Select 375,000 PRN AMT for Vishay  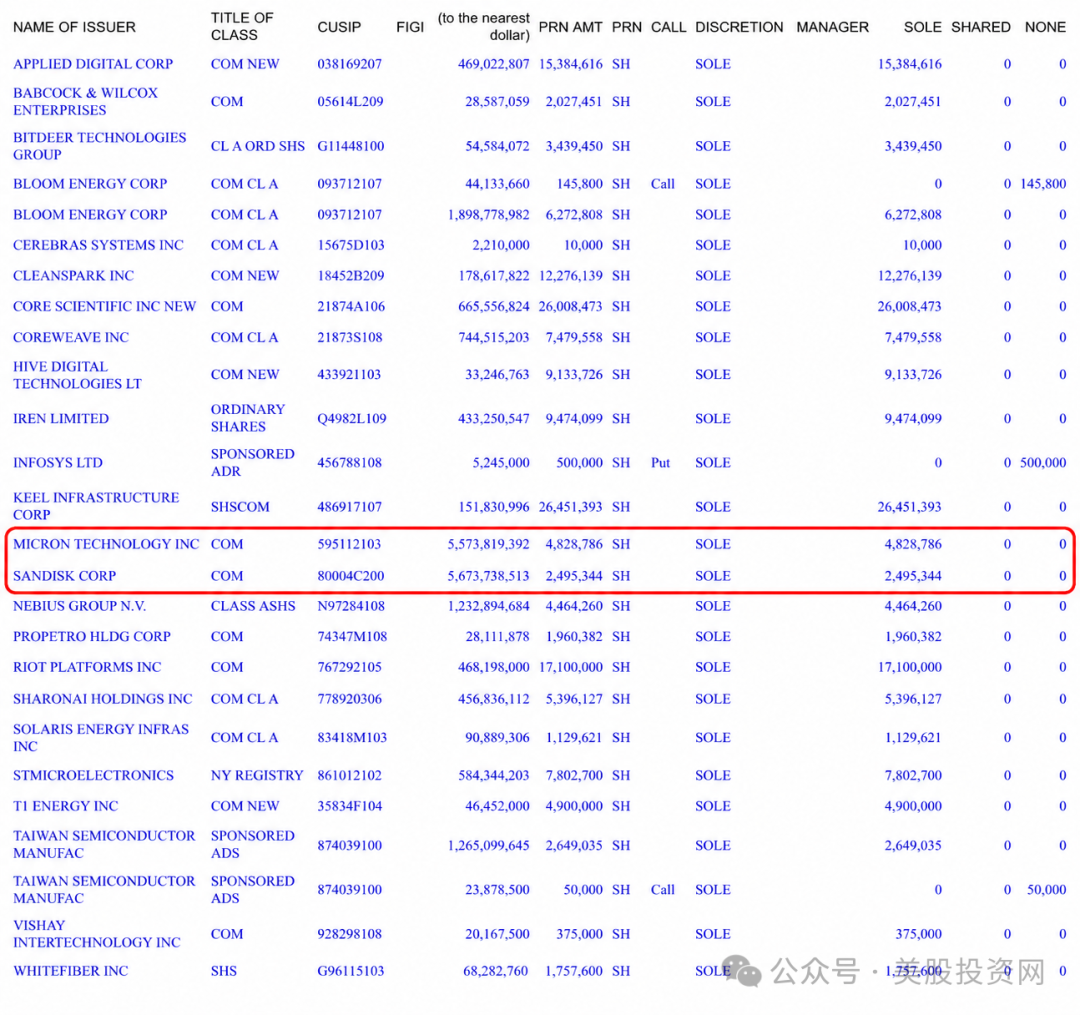coord(579,934)
